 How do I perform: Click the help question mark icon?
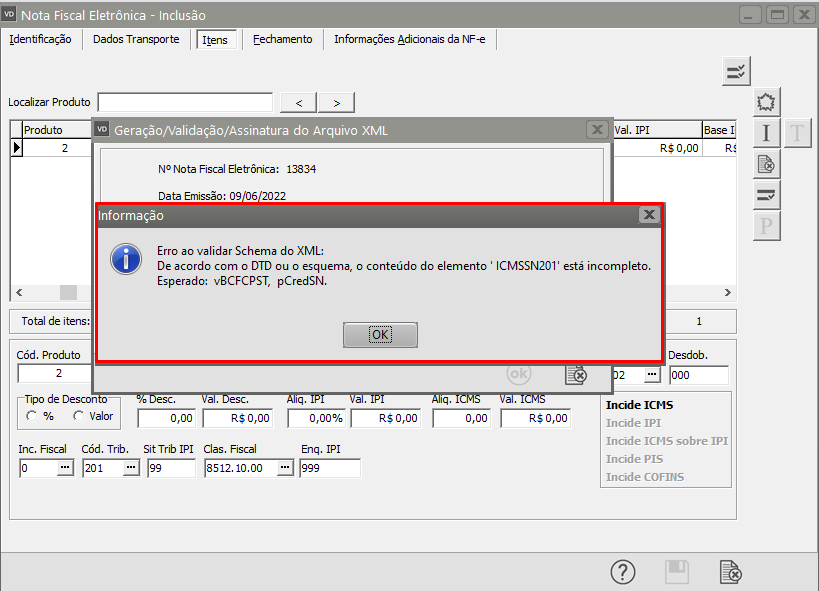pyautogui.click(x=623, y=572)
